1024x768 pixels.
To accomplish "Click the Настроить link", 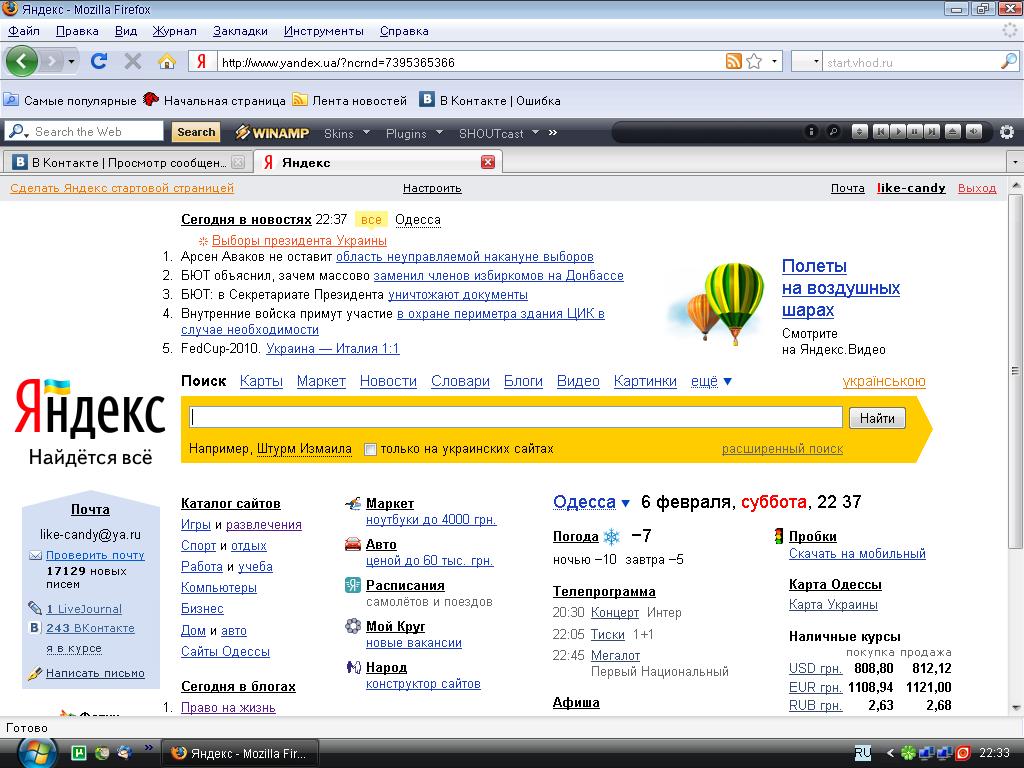I will click(432, 188).
